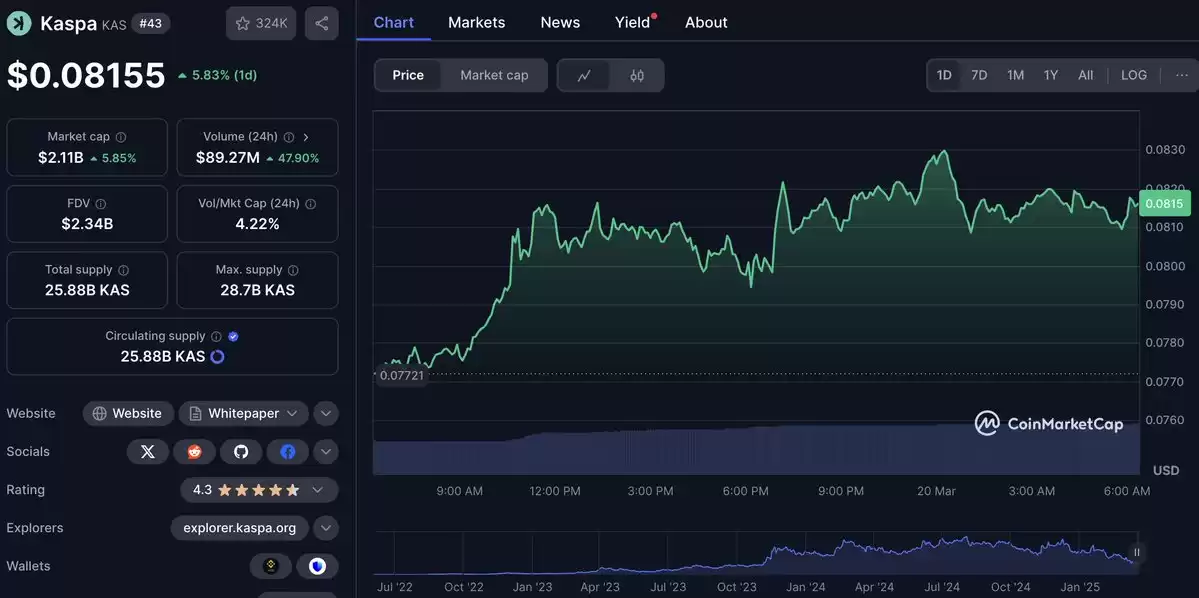Switch to candlestick chart icon
The height and width of the screenshot is (598, 1199).
[x=637, y=76]
